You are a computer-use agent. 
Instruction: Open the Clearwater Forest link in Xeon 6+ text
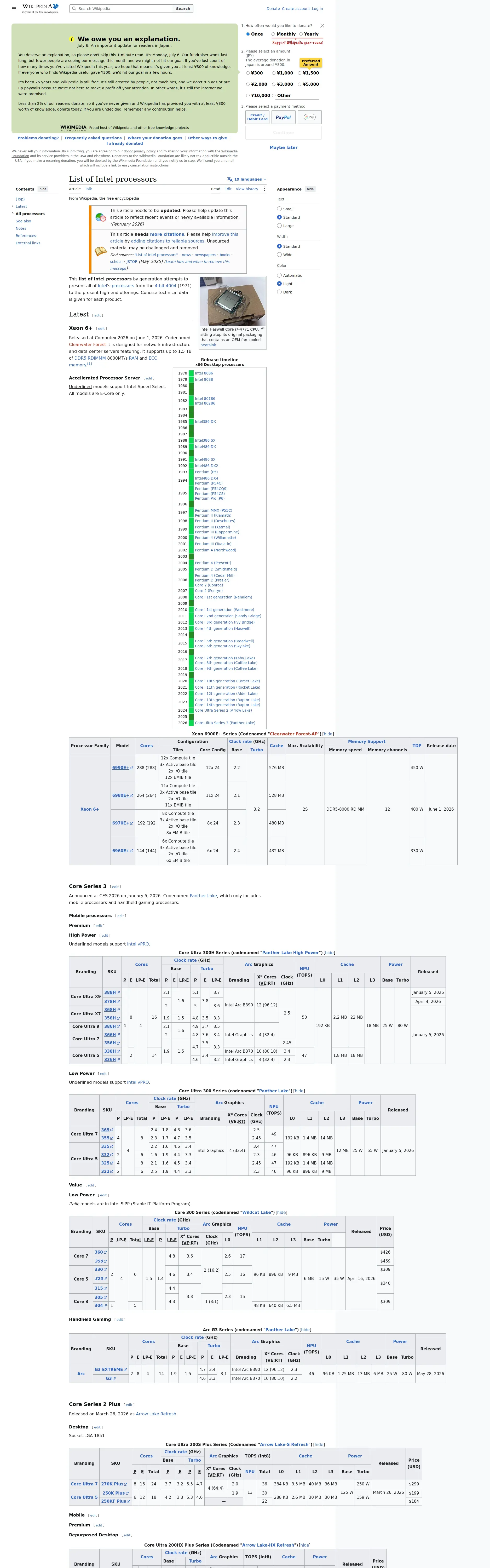click(x=88, y=344)
